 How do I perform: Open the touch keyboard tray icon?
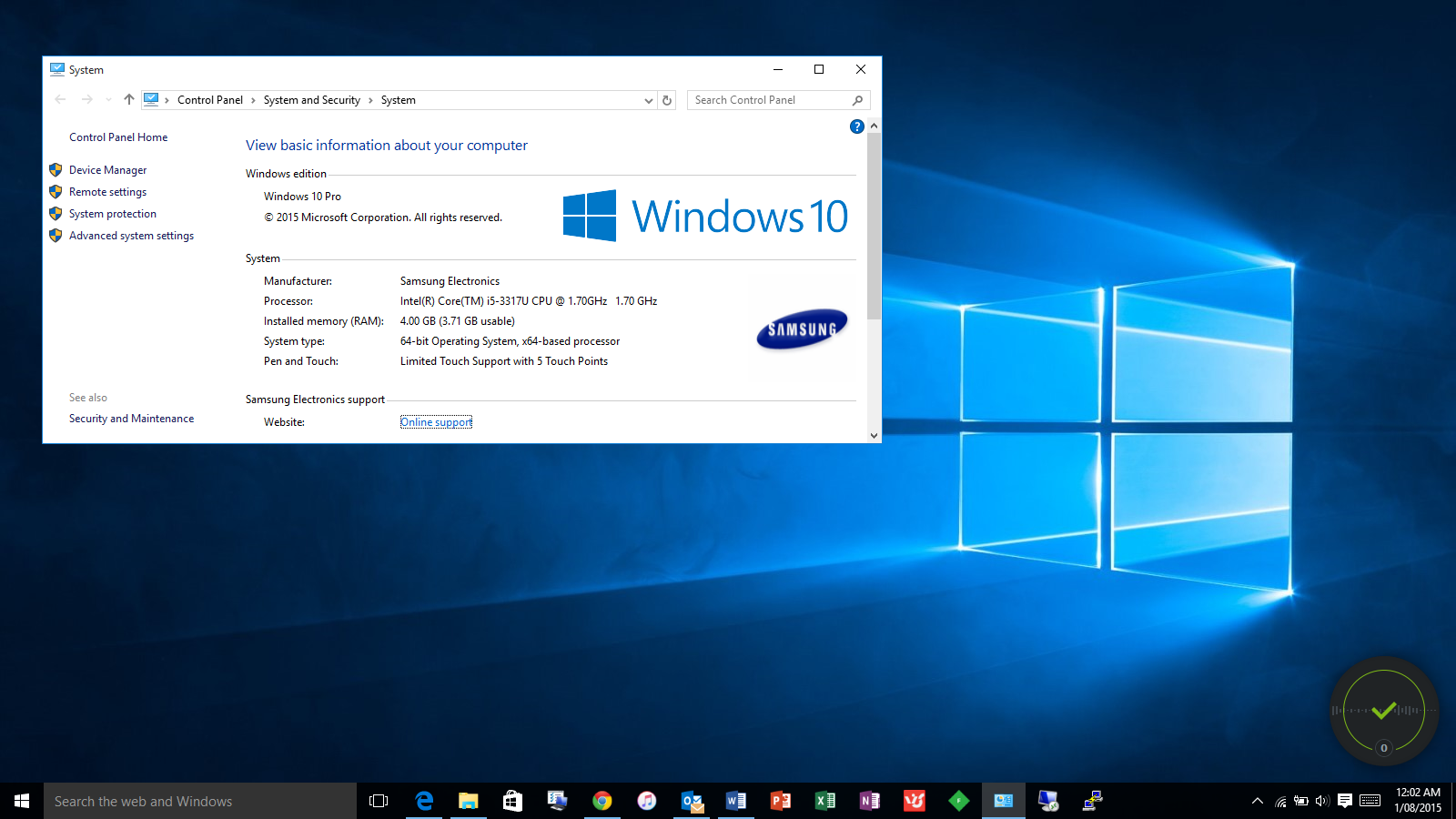1370,802
